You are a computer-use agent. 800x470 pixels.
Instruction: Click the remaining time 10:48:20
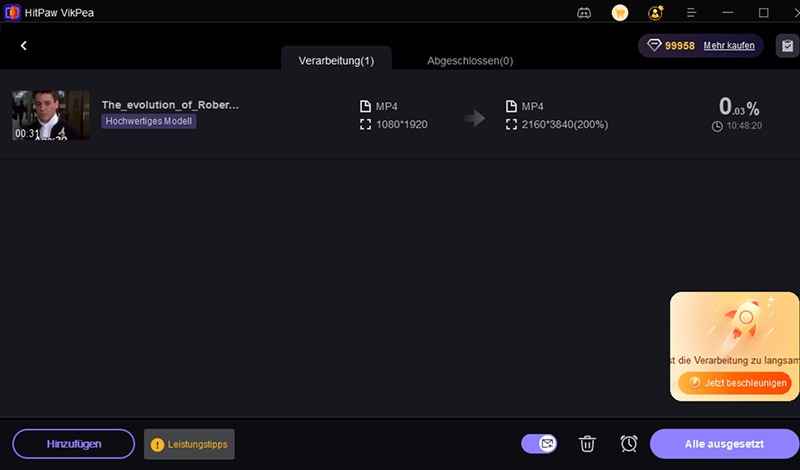click(x=744, y=126)
